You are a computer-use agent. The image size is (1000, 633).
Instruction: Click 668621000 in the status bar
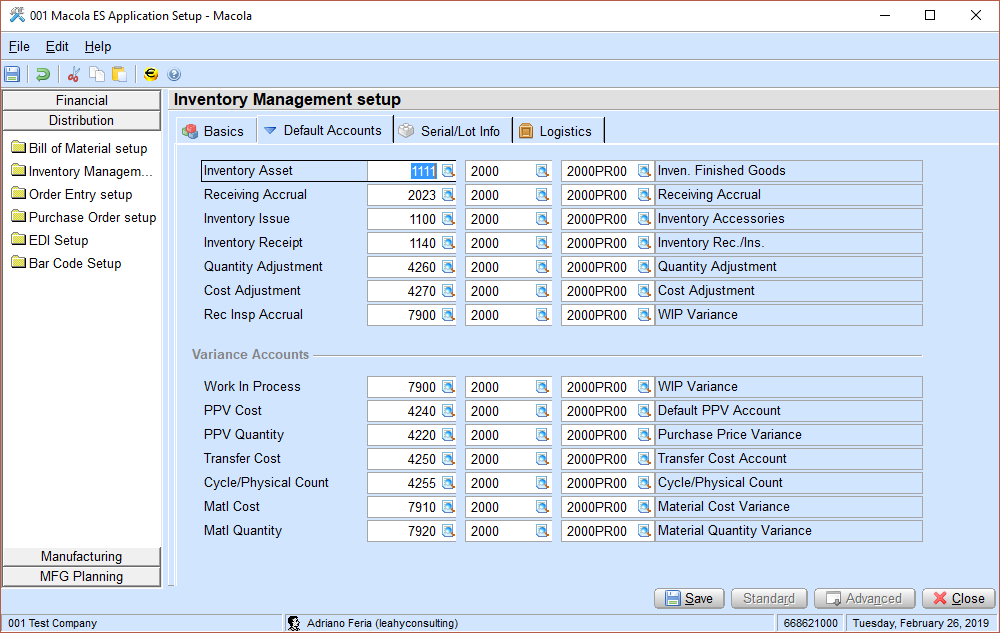[811, 623]
